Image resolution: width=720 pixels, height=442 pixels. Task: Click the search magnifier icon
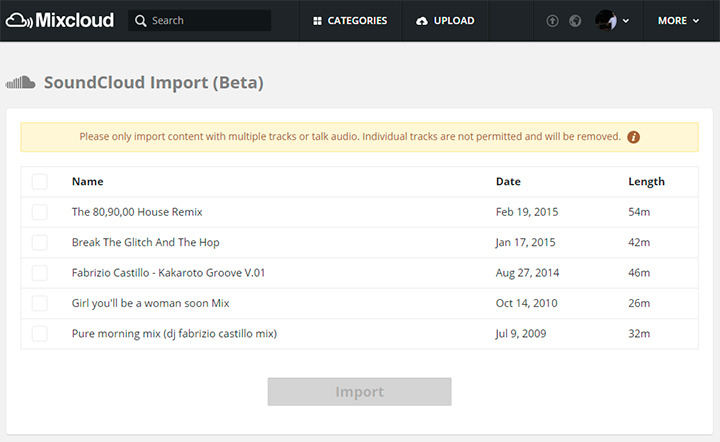point(141,21)
